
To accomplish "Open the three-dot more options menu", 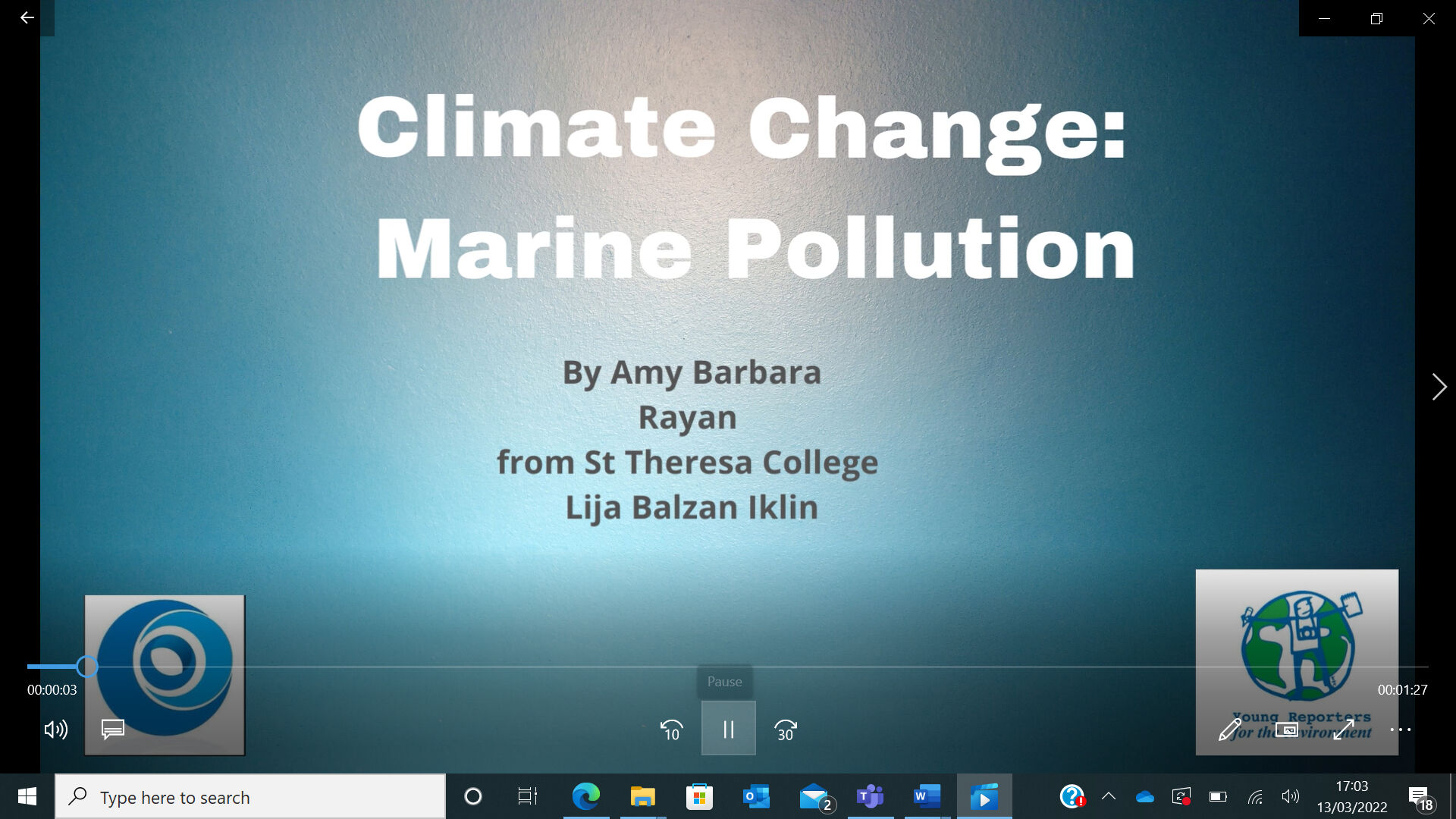I will pos(1400,730).
